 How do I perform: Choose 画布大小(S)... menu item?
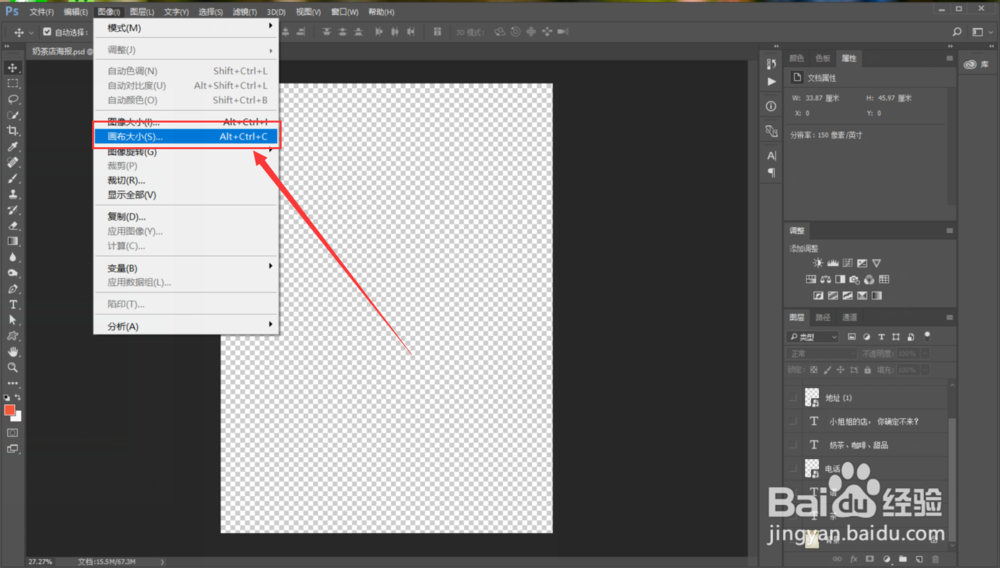pyautogui.click(x=186, y=136)
